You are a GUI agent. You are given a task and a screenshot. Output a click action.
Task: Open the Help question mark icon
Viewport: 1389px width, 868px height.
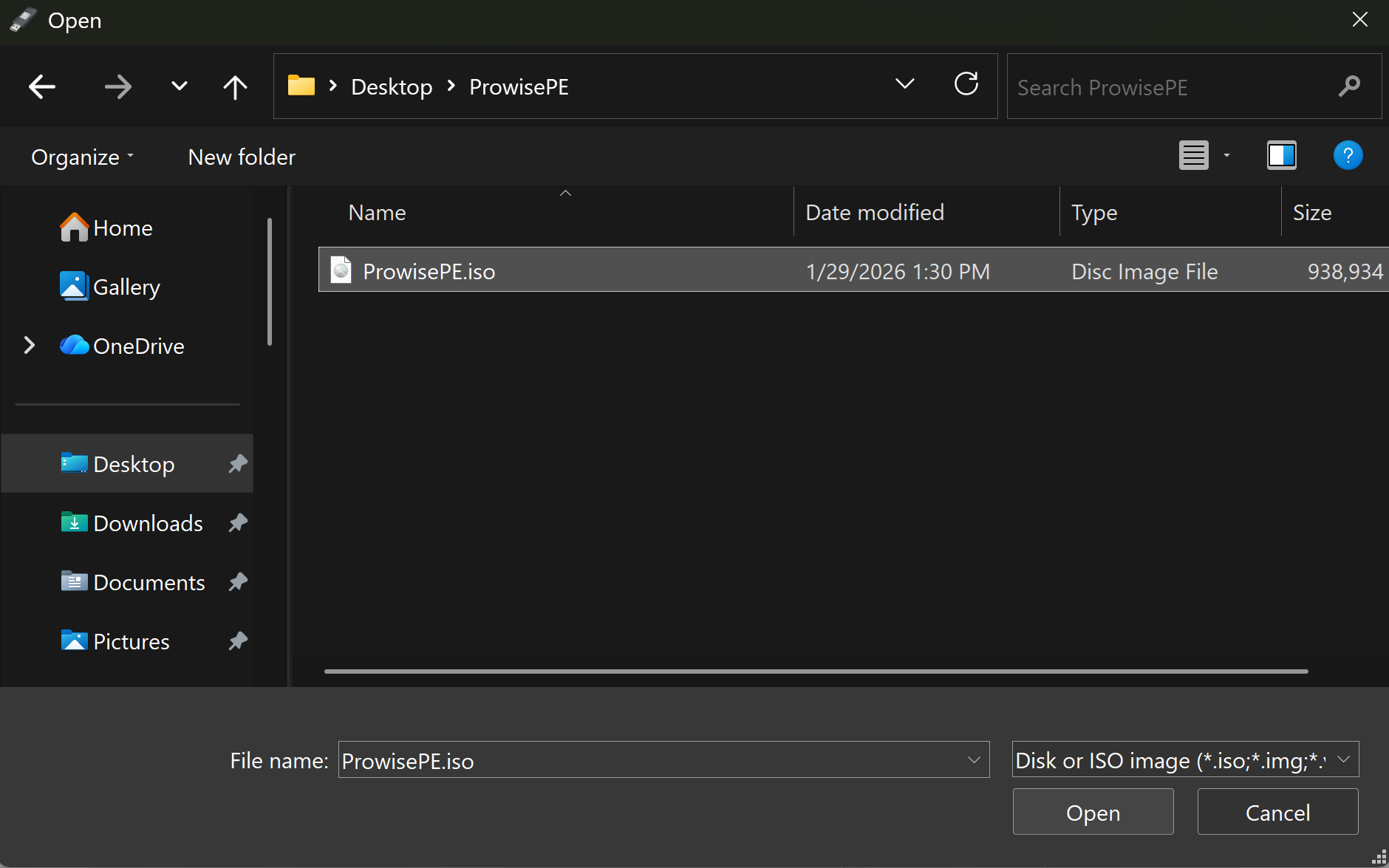tap(1347, 156)
